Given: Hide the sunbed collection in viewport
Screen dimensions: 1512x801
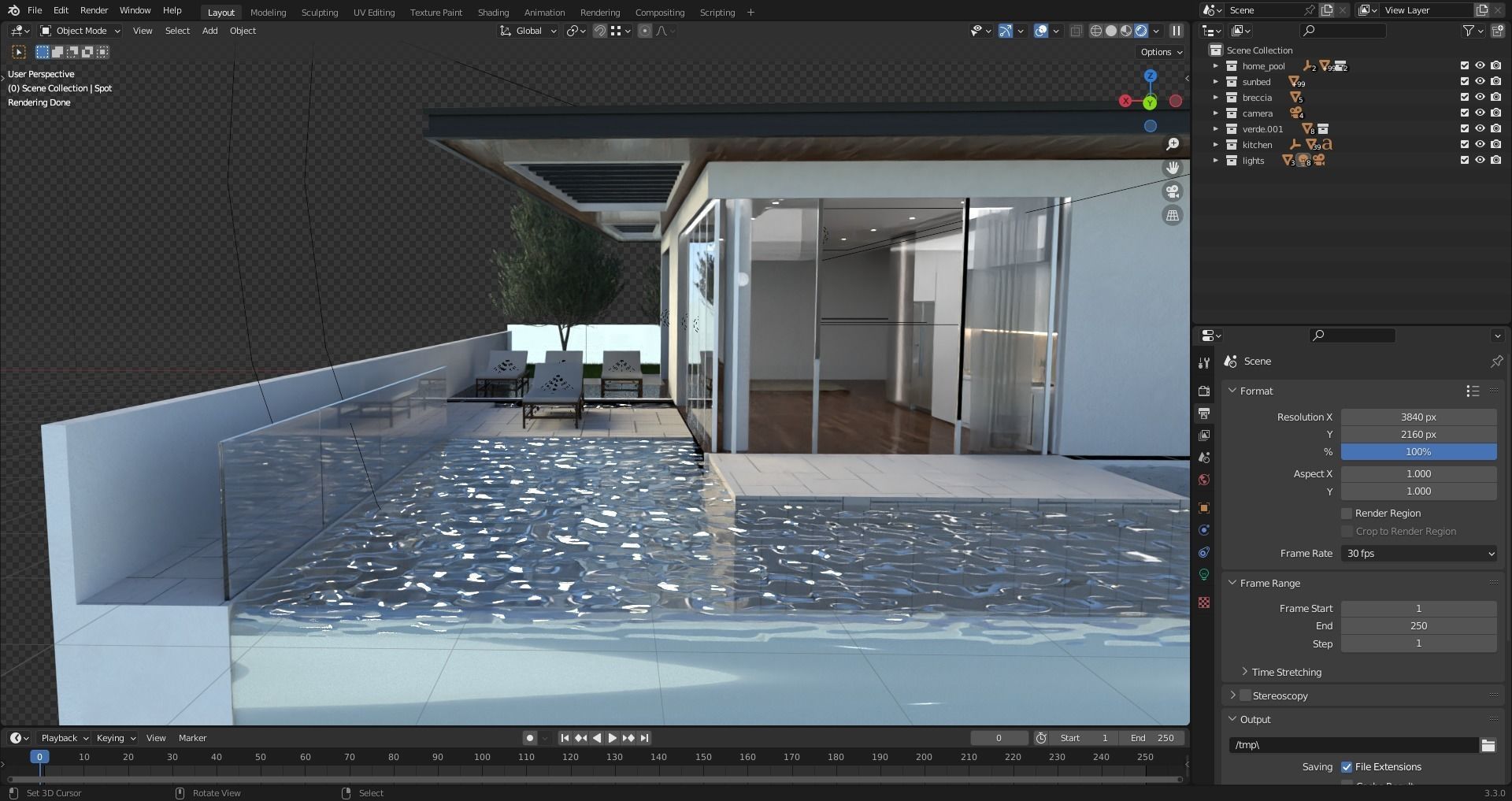Looking at the screenshot, I should [x=1480, y=82].
